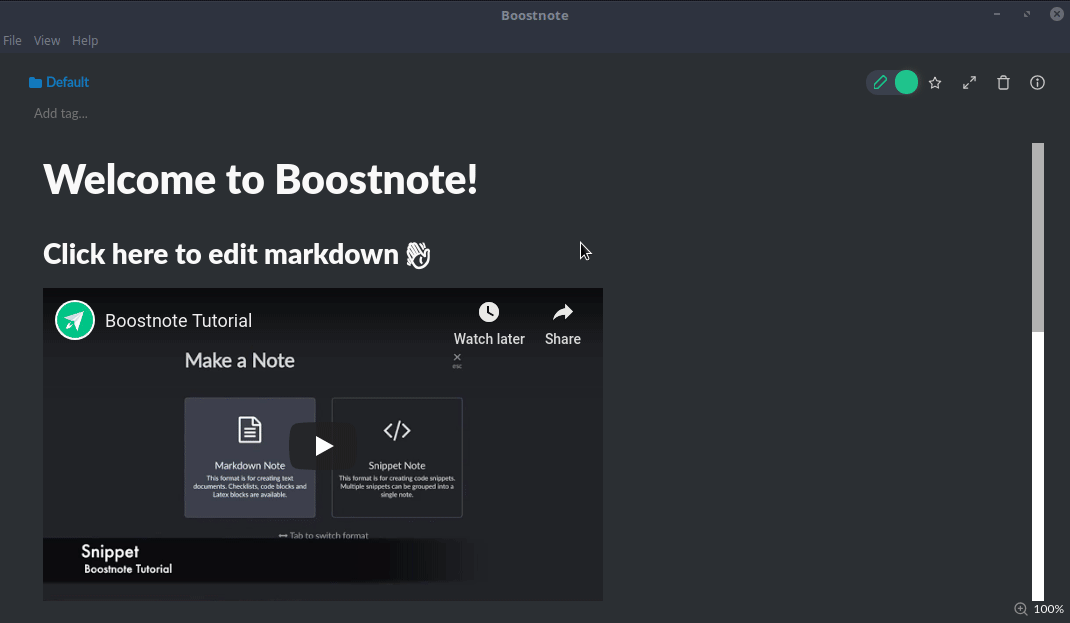1070x623 pixels.
Task: Click the Default folder icon
Action: [35, 83]
